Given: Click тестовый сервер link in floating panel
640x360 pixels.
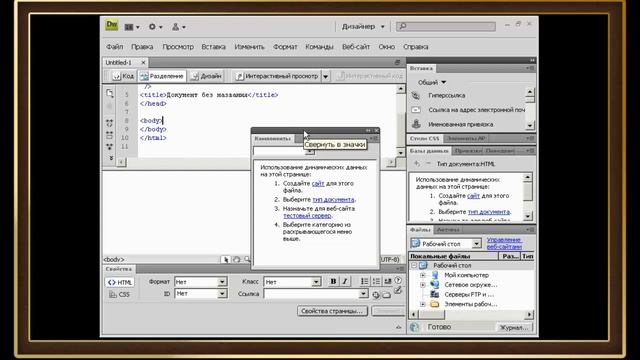Looking at the screenshot, I should 307,216.
